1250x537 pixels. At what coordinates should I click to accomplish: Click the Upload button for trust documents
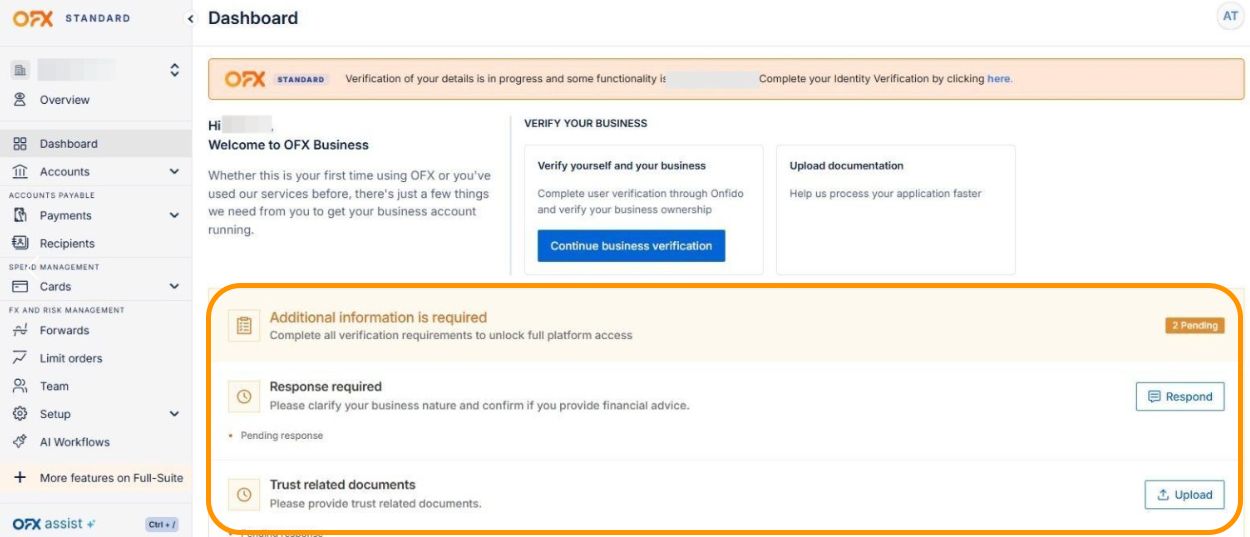1184,495
